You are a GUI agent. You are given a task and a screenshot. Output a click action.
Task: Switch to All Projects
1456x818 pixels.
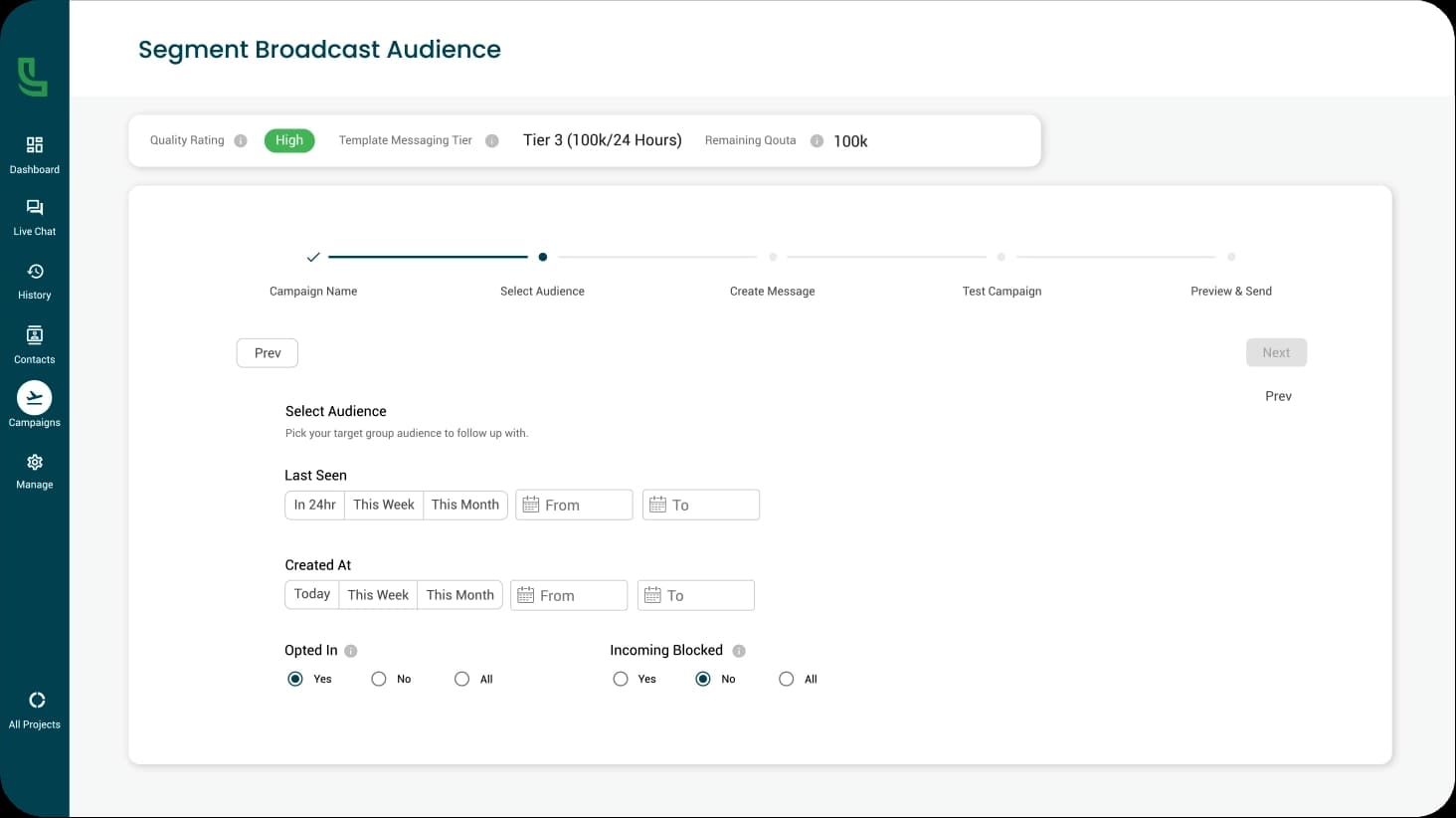point(35,711)
